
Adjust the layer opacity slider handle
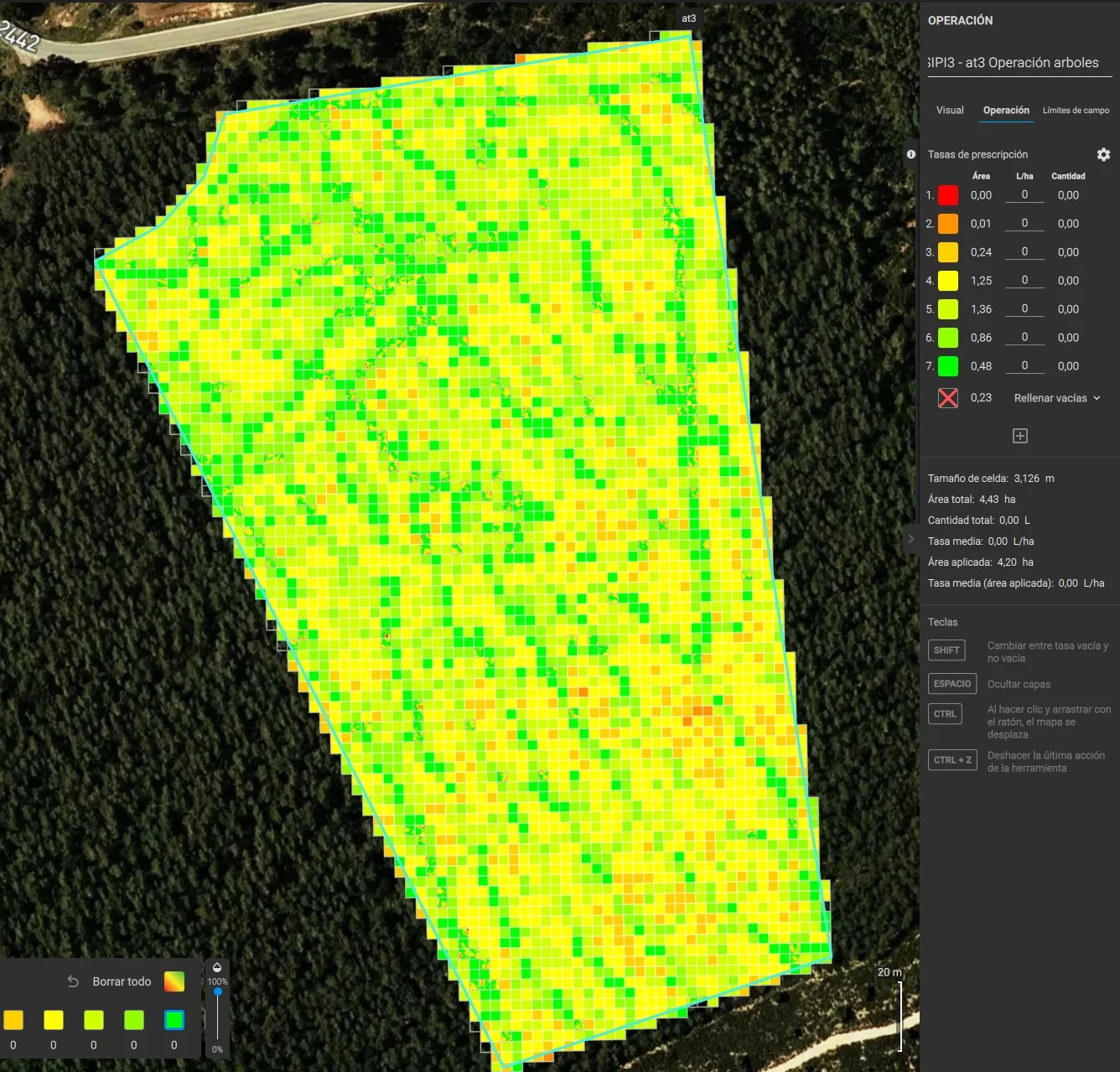click(218, 992)
